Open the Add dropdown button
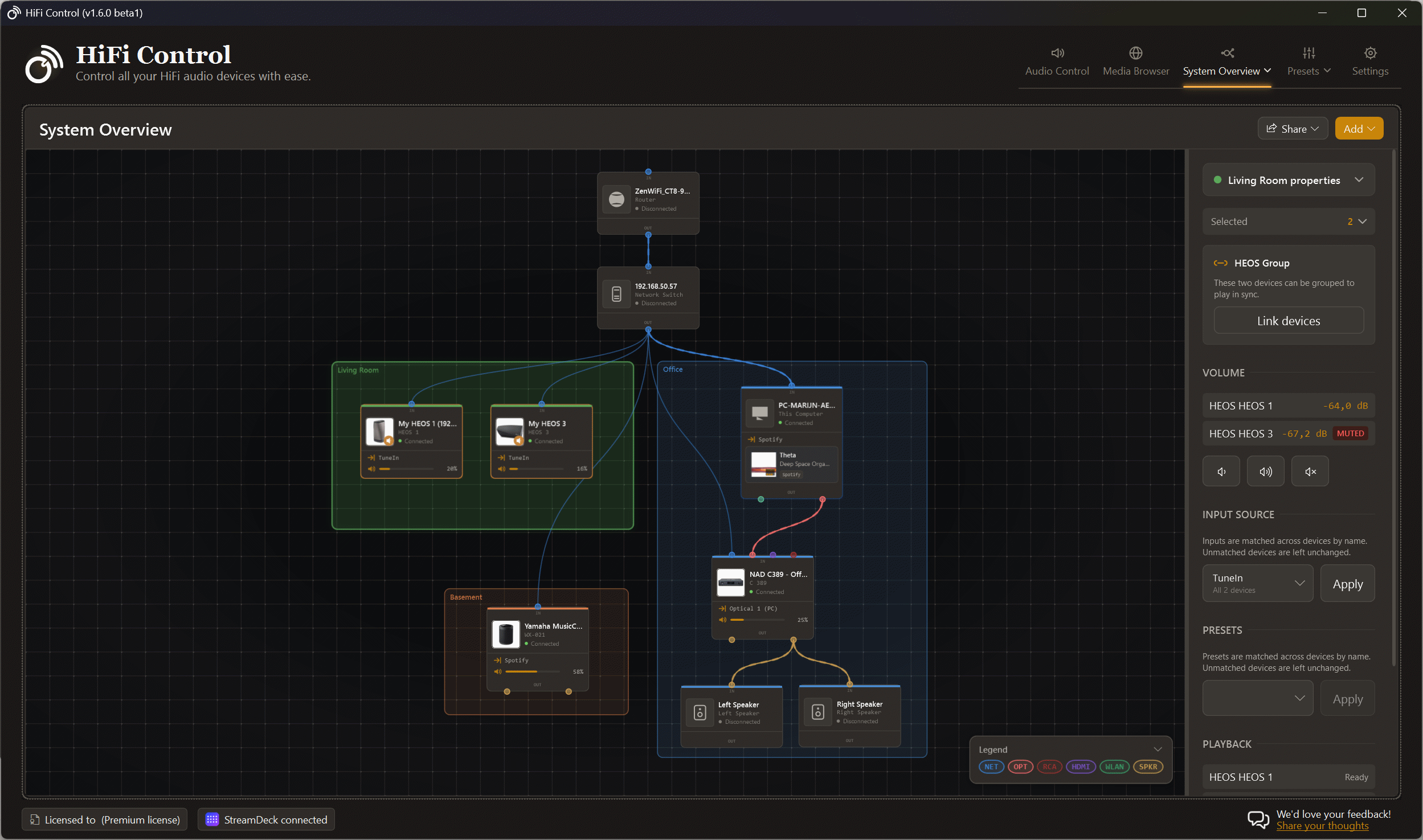Image resolution: width=1423 pixels, height=840 pixels. pyautogui.click(x=1359, y=129)
